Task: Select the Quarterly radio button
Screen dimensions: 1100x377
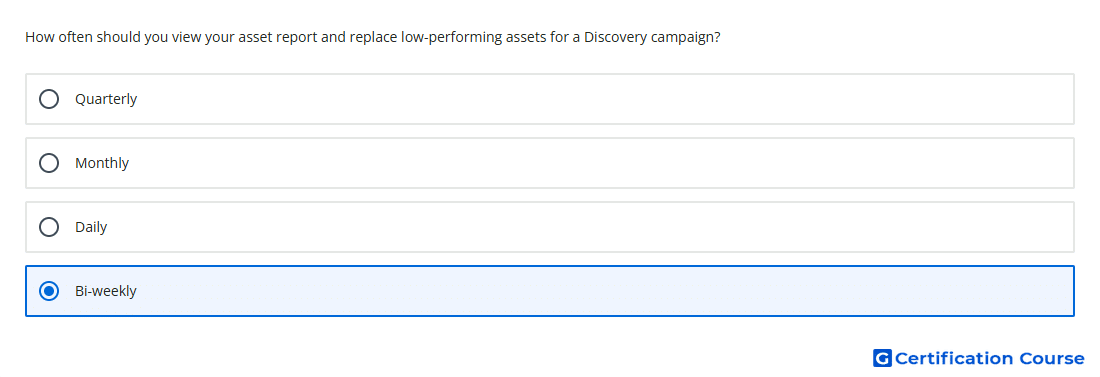Action: [x=48, y=99]
